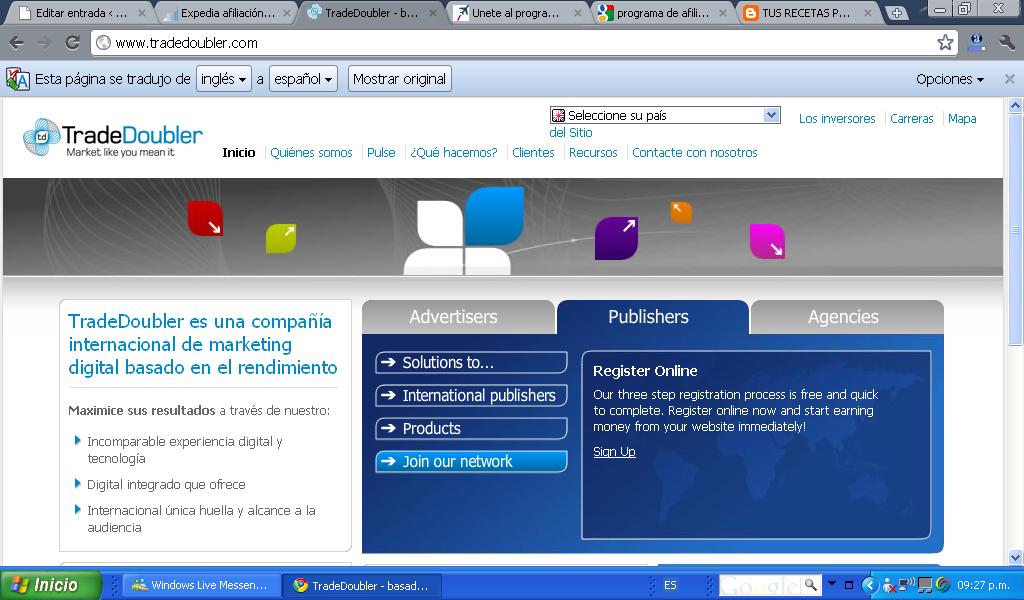This screenshot has width=1024, height=600.
Task: Click the Sign Up link
Action: (x=614, y=452)
